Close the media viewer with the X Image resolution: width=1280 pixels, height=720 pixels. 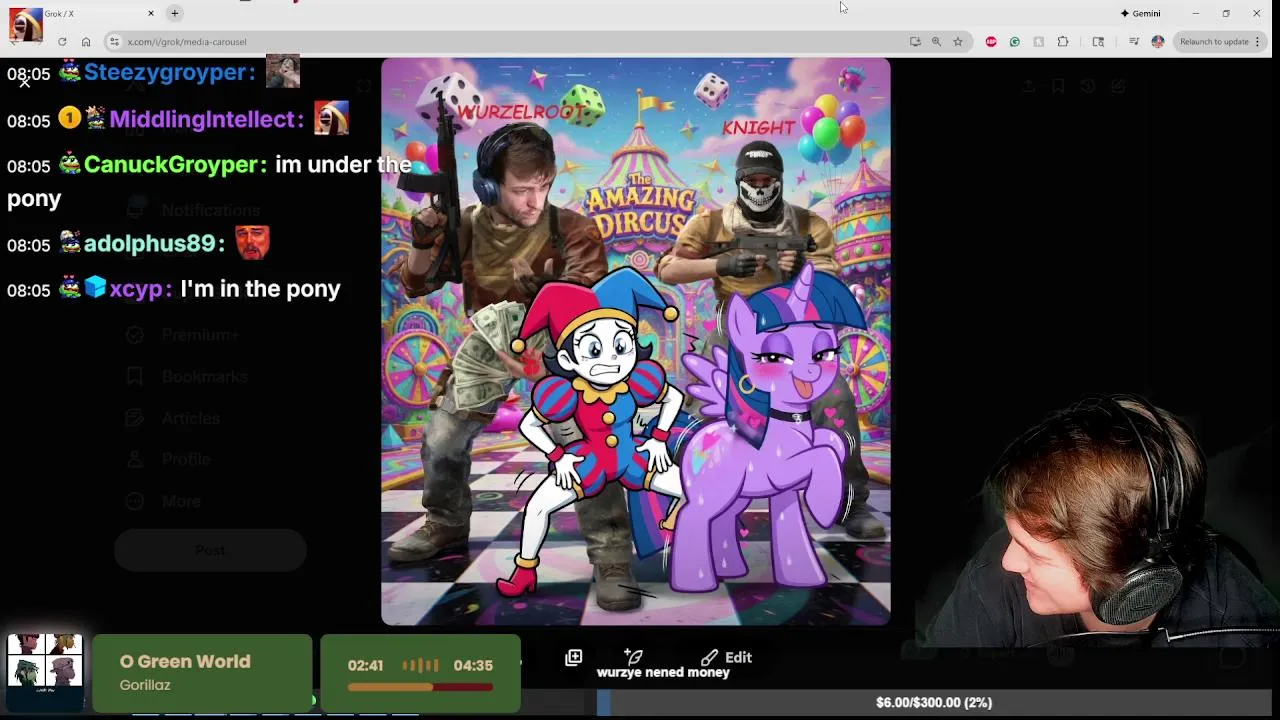click(x=25, y=82)
